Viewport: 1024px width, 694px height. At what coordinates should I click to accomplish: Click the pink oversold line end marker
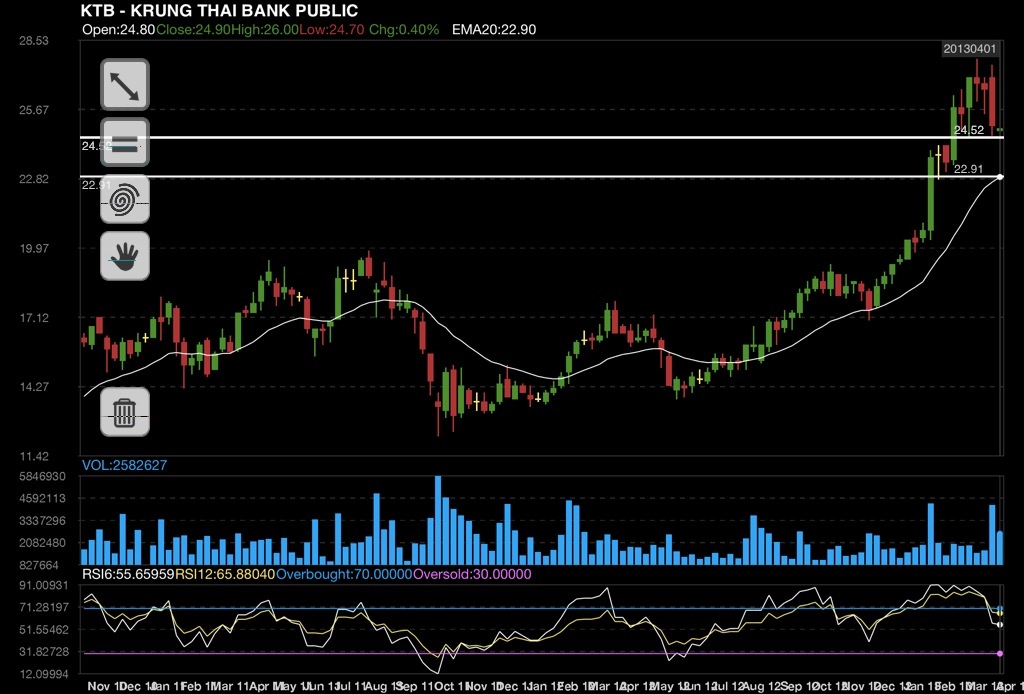(x=1000, y=653)
